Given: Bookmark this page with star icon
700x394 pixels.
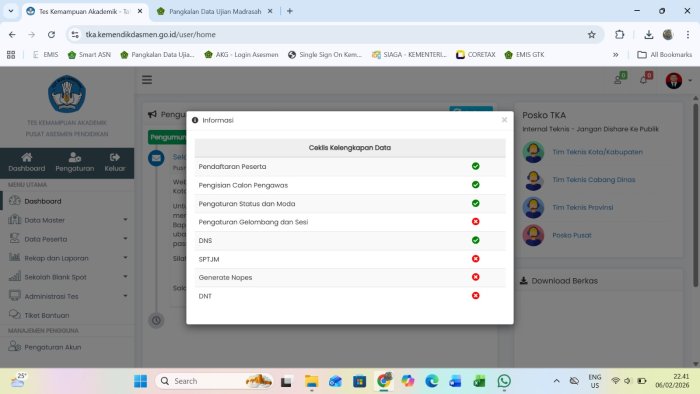Looking at the screenshot, I should click(x=592, y=34).
